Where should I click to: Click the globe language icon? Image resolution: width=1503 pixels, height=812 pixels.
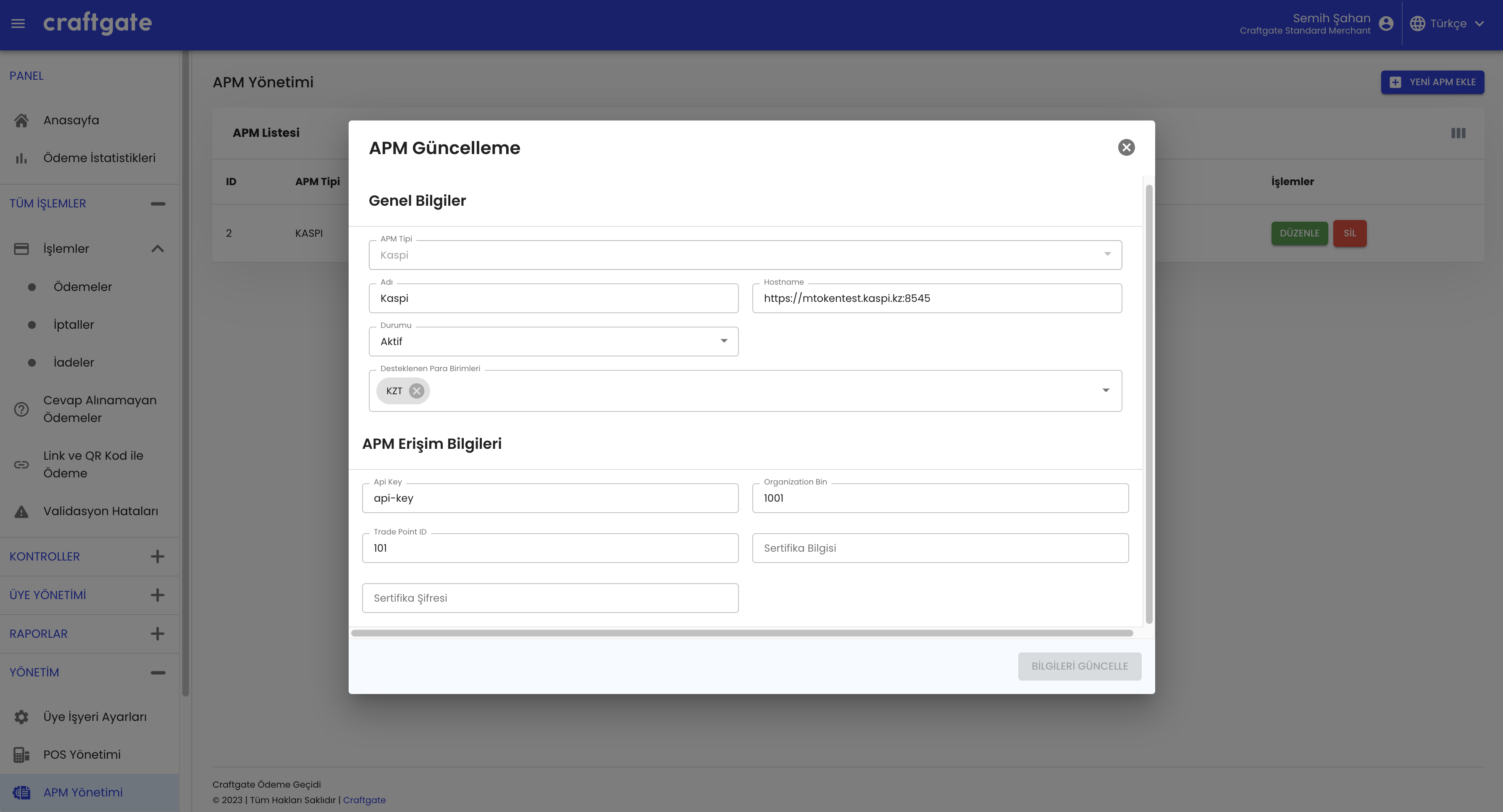1417,24
